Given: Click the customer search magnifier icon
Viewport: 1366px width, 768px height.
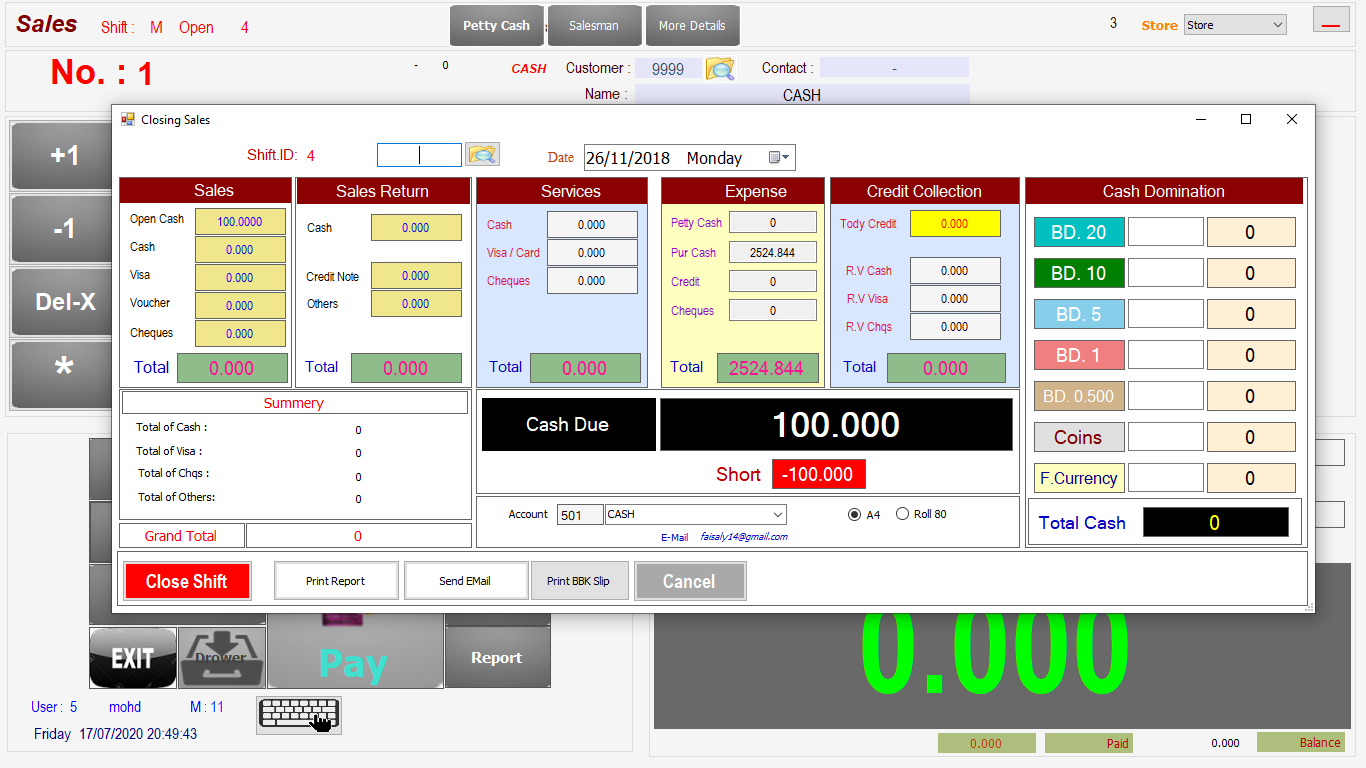Looking at the screenshot, I should tap(720, 69).
